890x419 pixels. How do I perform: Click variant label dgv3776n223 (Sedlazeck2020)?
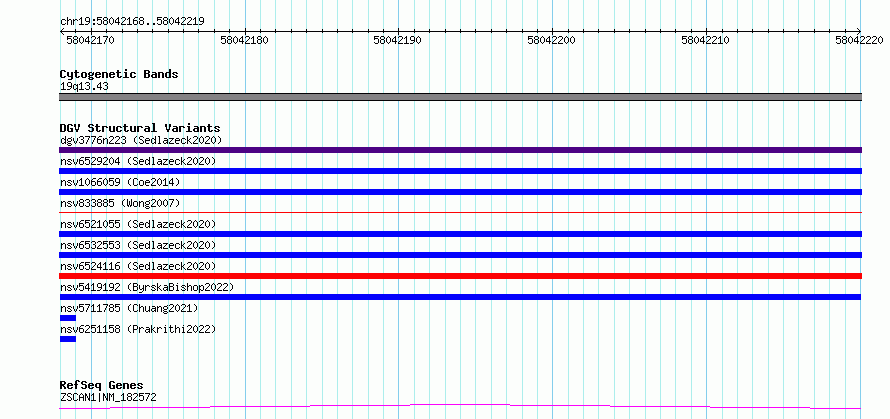coord(141,140)
